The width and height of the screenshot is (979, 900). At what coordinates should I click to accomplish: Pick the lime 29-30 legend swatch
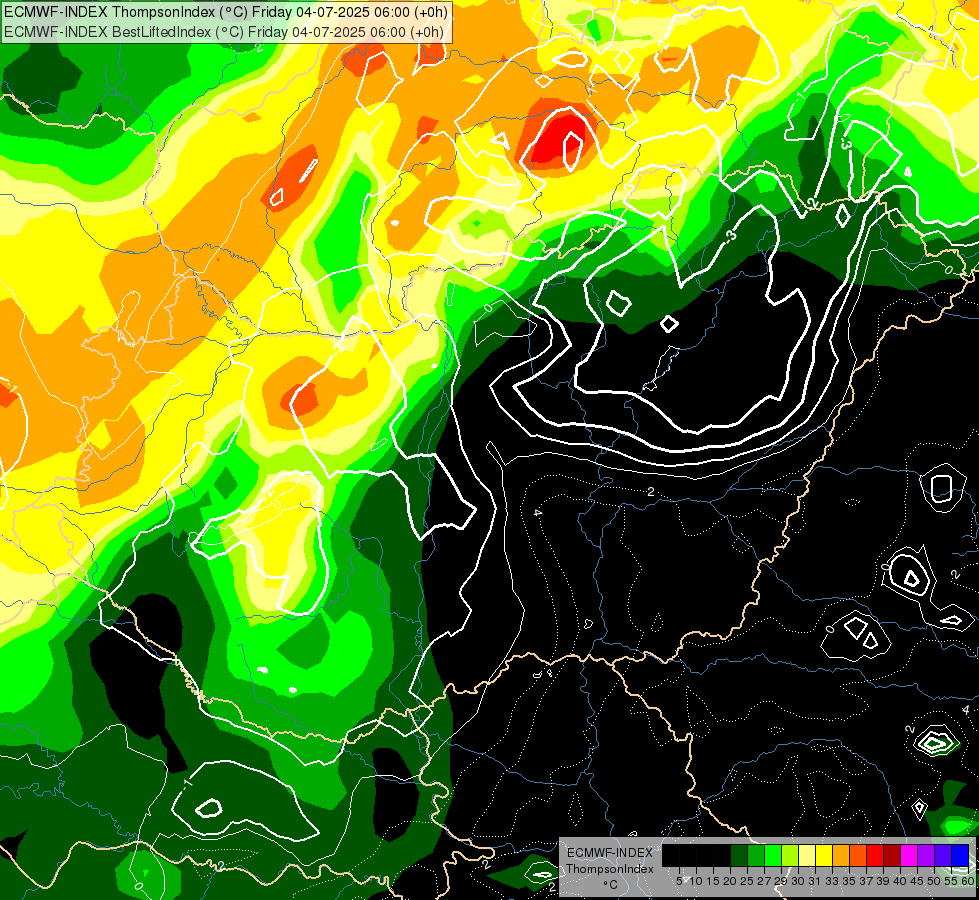[790, 855]
